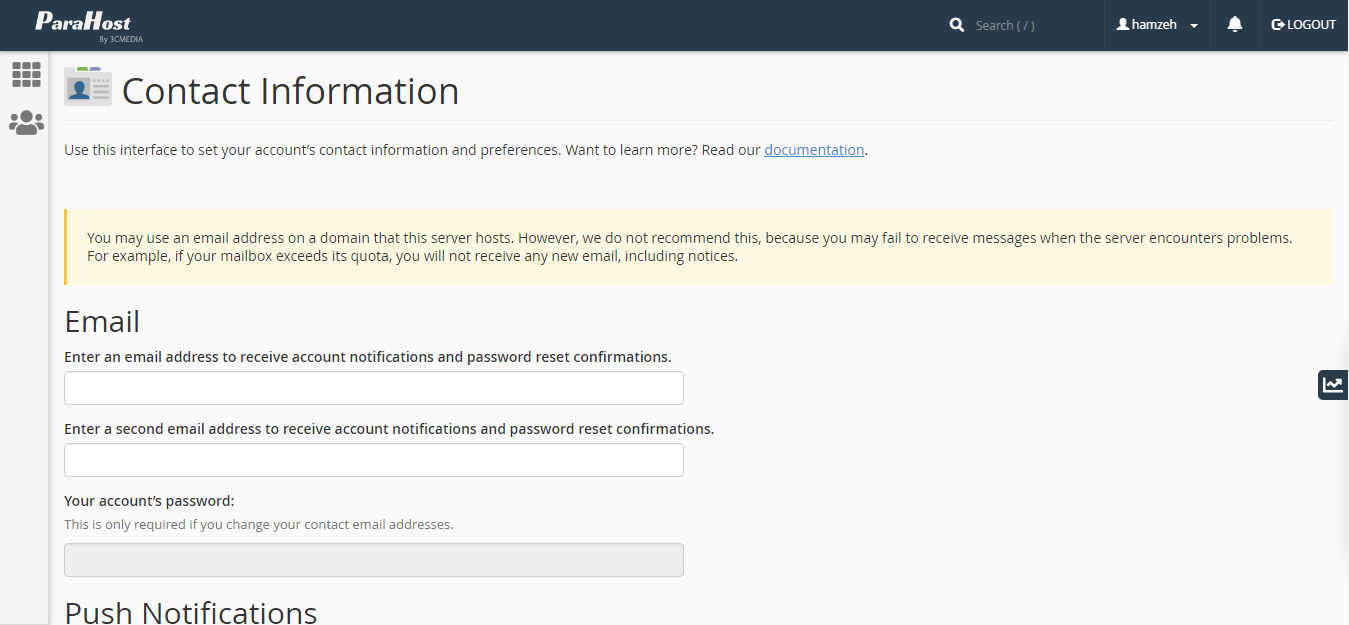Image resolution: width=1349 pixels, height=625 pixels.
Task: Open User Manager from sidebar people icon
Action: 26,123
